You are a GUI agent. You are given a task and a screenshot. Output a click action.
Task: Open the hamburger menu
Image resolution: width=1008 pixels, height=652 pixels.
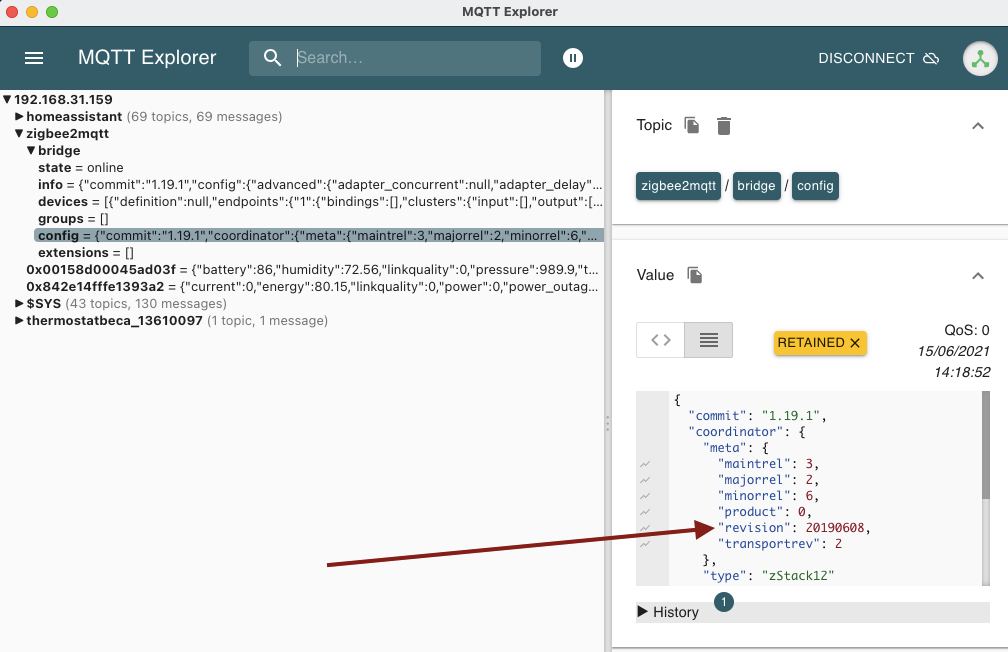(x=34, y=59)
